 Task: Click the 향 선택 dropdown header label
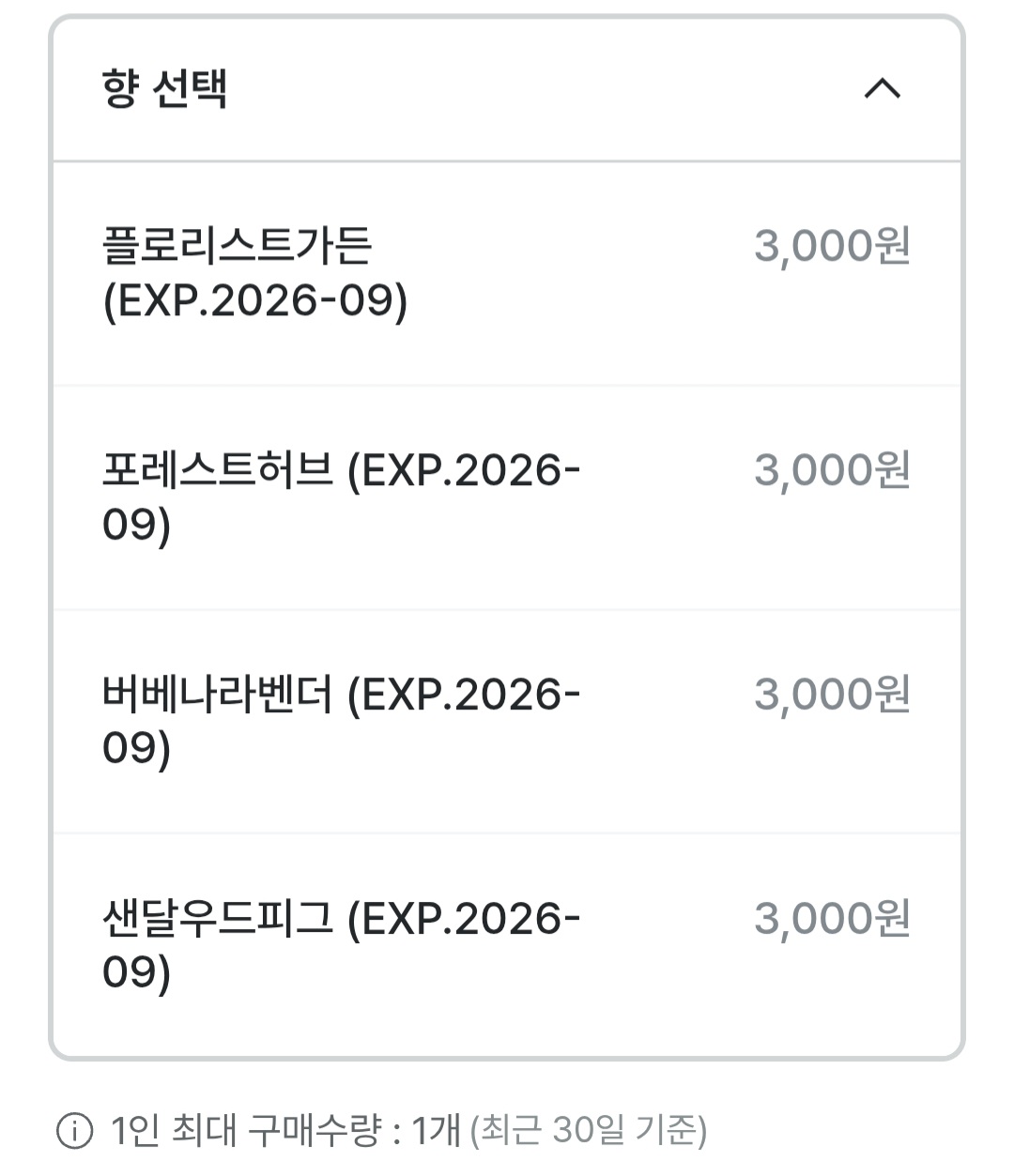coord(164,89)
